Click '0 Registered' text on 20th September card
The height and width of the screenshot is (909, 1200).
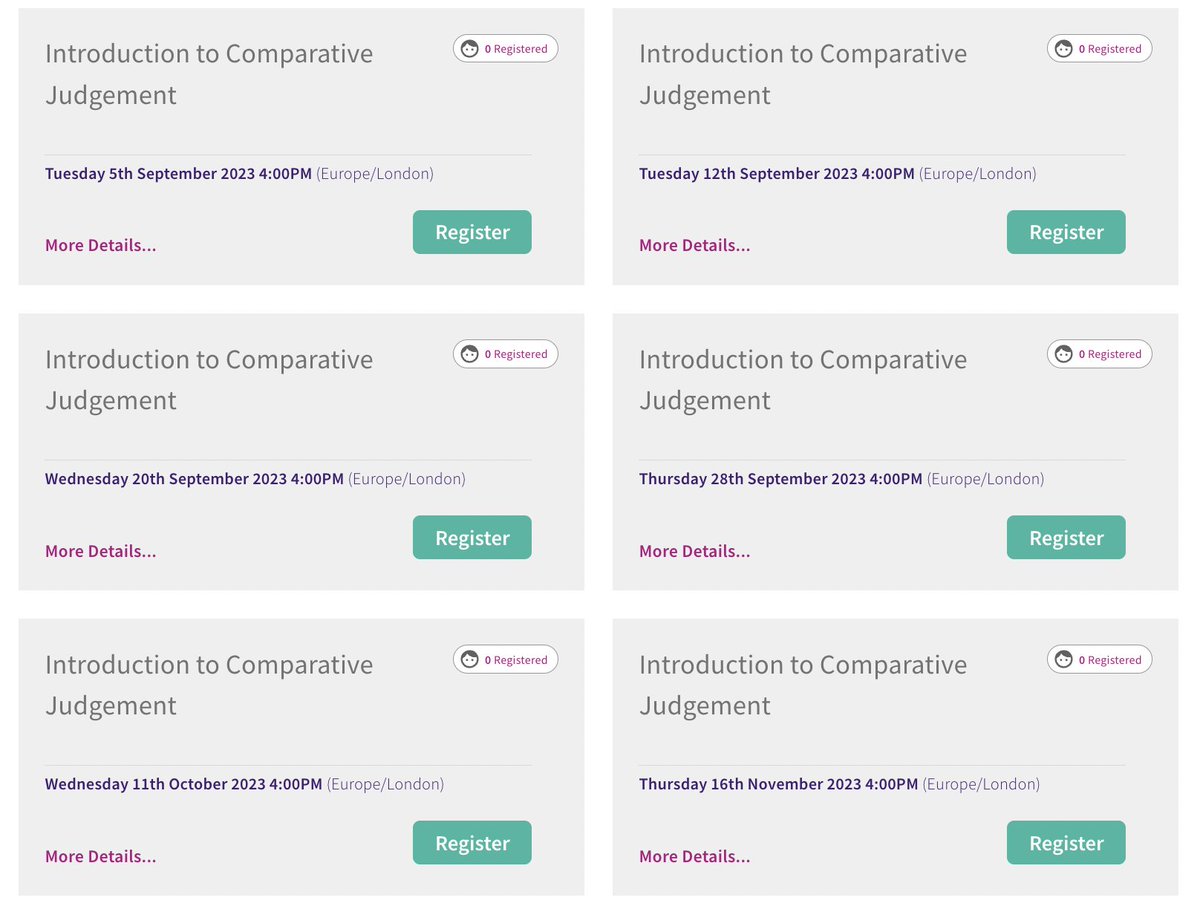(x=516, y=354)
